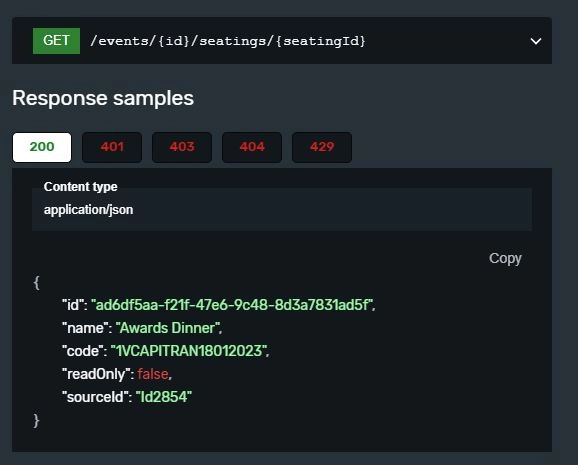Show the 404 response sample
The image size is (578, 465).
click(x=252, y=147)
